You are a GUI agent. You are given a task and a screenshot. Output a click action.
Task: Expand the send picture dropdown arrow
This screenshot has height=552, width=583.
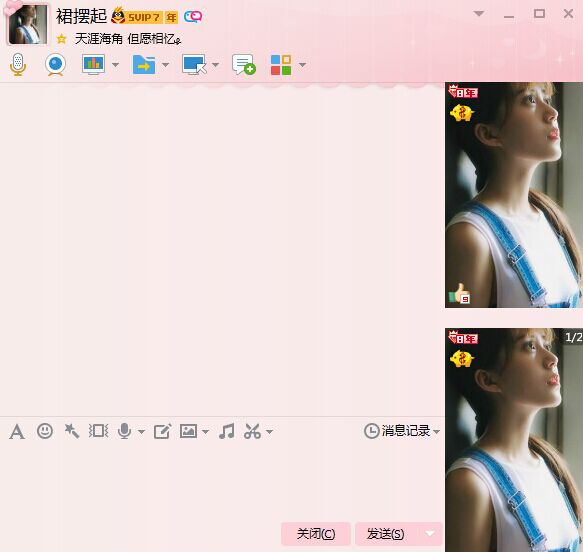pyautogui.click(x=205, y=432)
